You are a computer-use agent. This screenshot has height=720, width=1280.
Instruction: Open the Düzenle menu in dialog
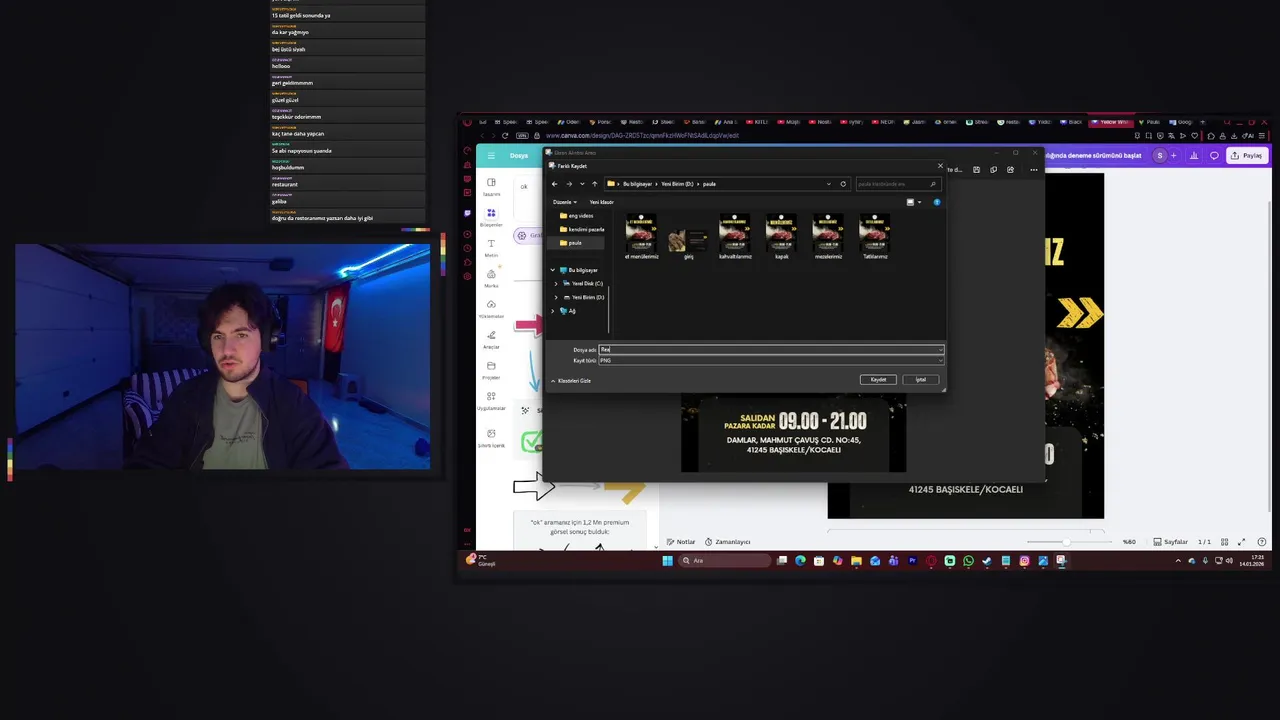[x=564, y=202]
